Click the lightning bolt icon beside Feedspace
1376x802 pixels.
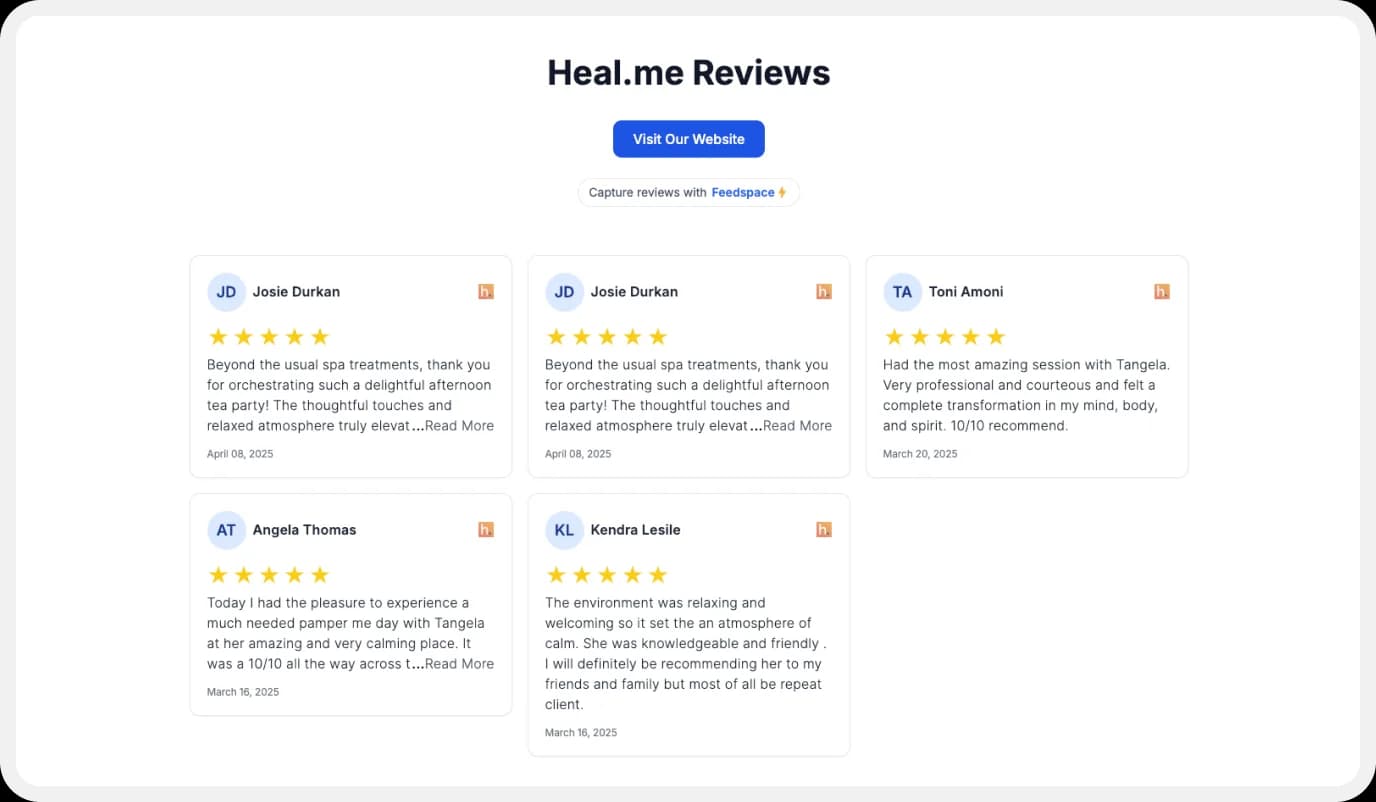coord(781,192)
